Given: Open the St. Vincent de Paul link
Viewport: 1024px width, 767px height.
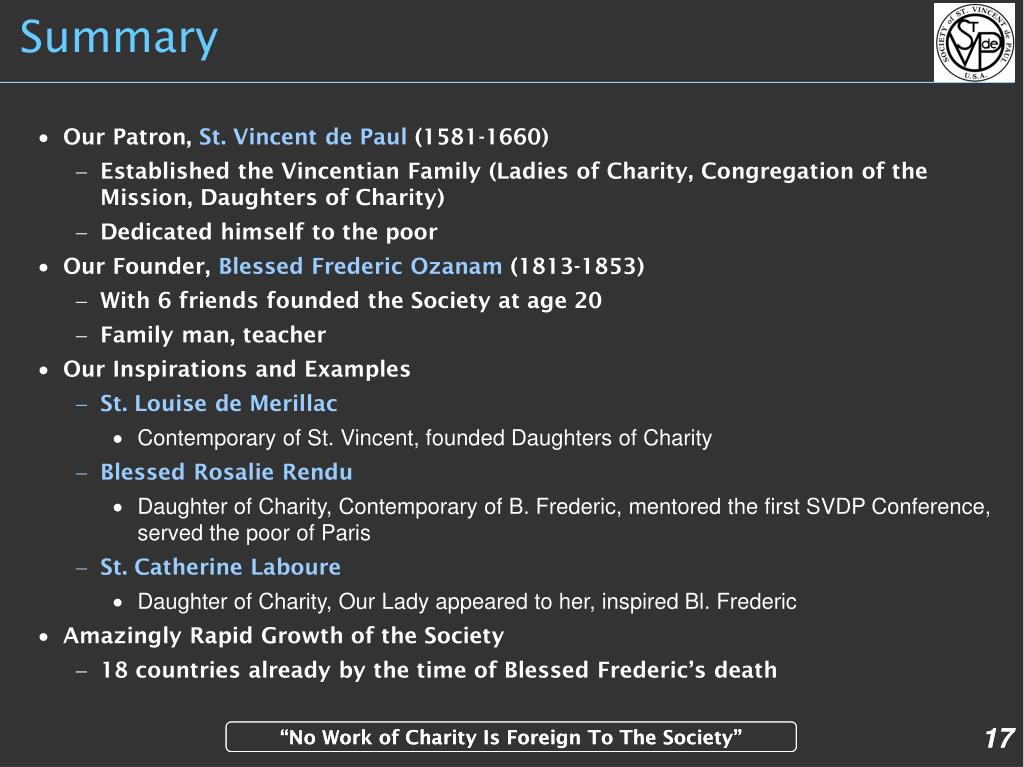Looking at the screenshot, I should pyautogui.click(x=303, y=137).
